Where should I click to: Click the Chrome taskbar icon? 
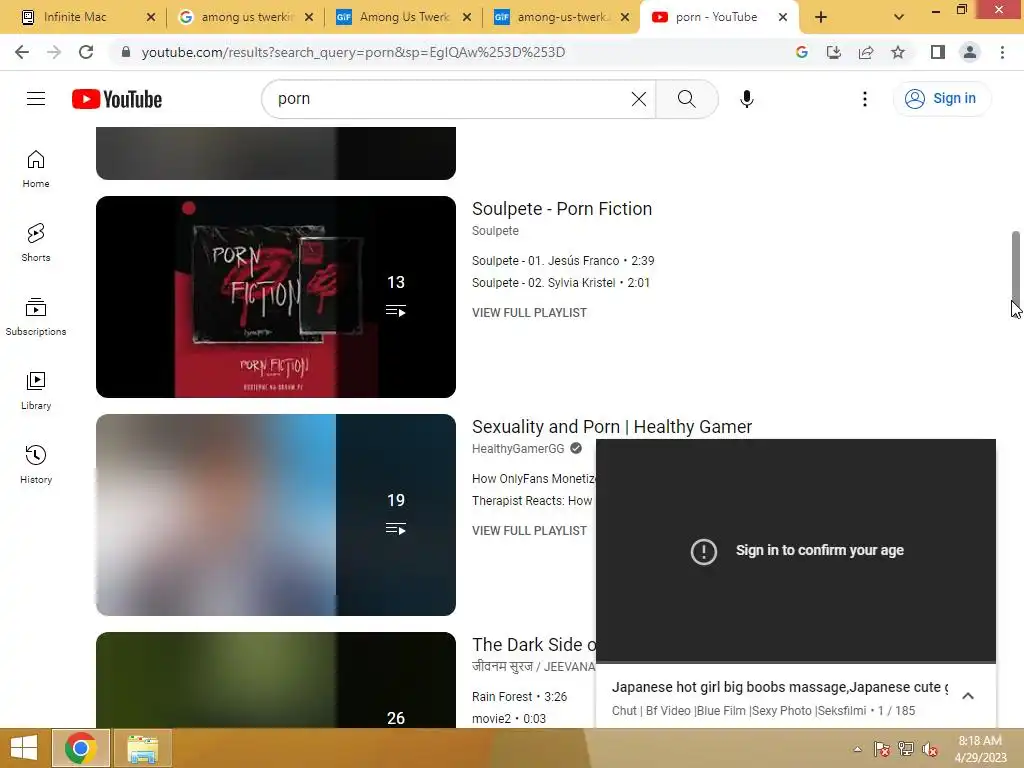click(x=81, y=748)
